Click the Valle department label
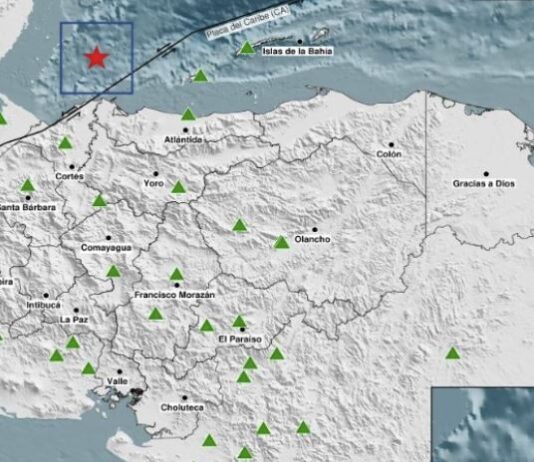Screen dimensions: 534x462 point(117,381)
